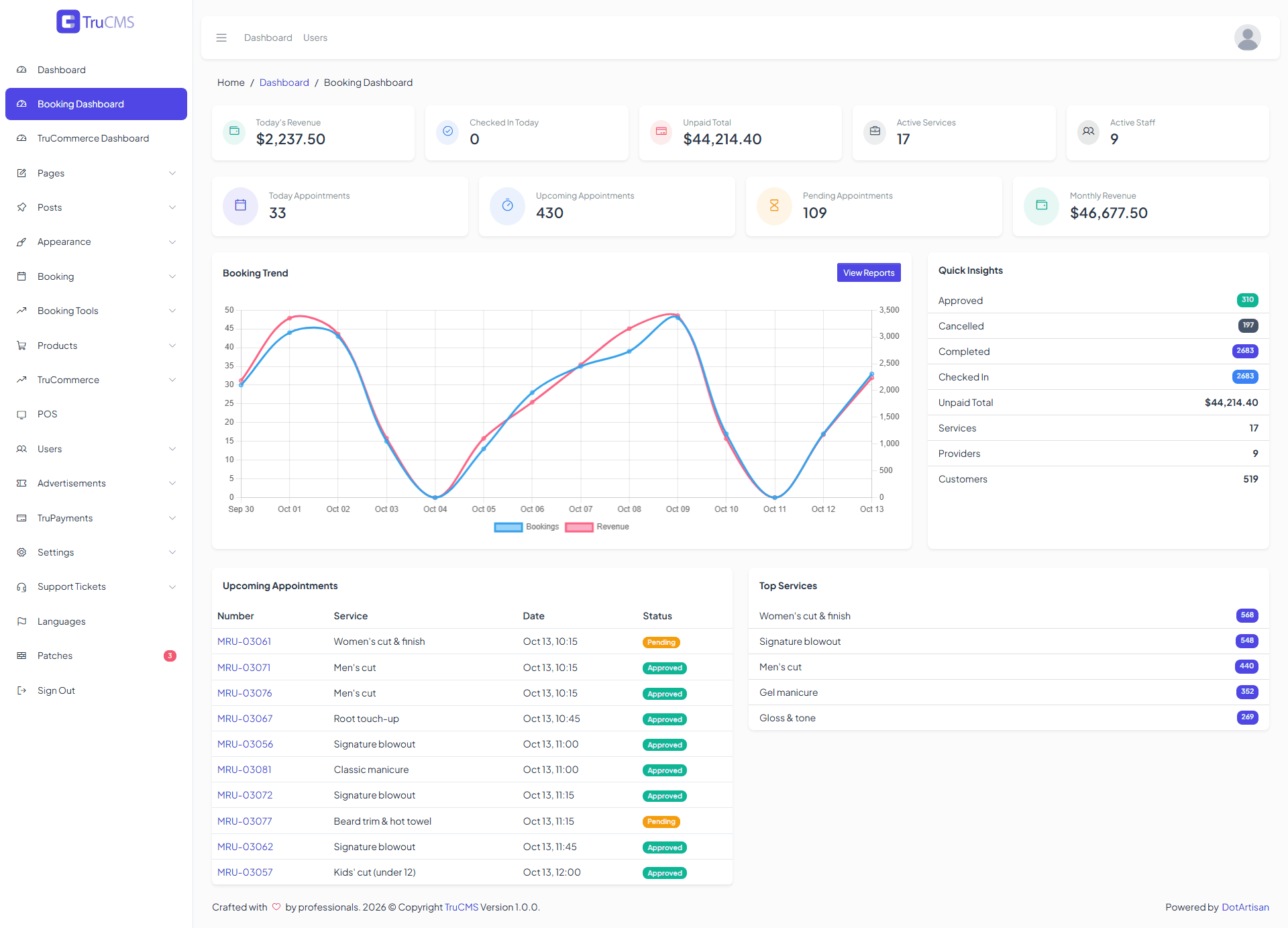Click the POS monitor icon

coord(21,414)
